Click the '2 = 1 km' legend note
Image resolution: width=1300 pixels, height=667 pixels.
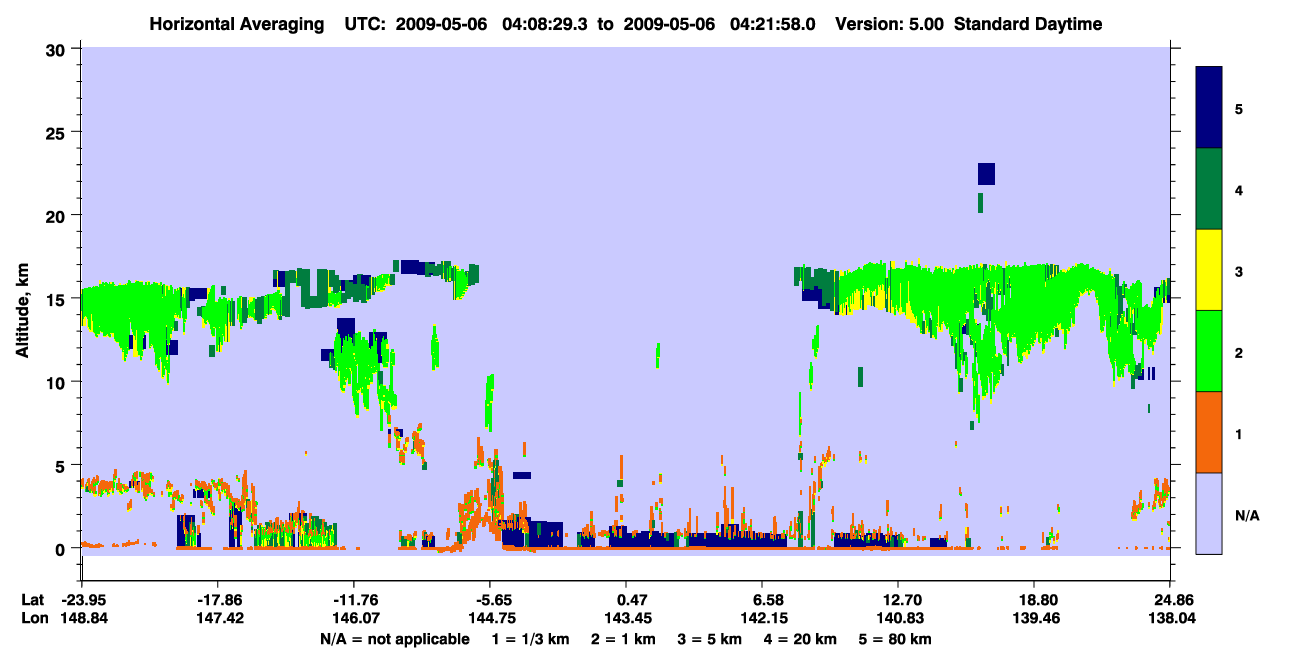pyautogui.click(x=622, y=639)
